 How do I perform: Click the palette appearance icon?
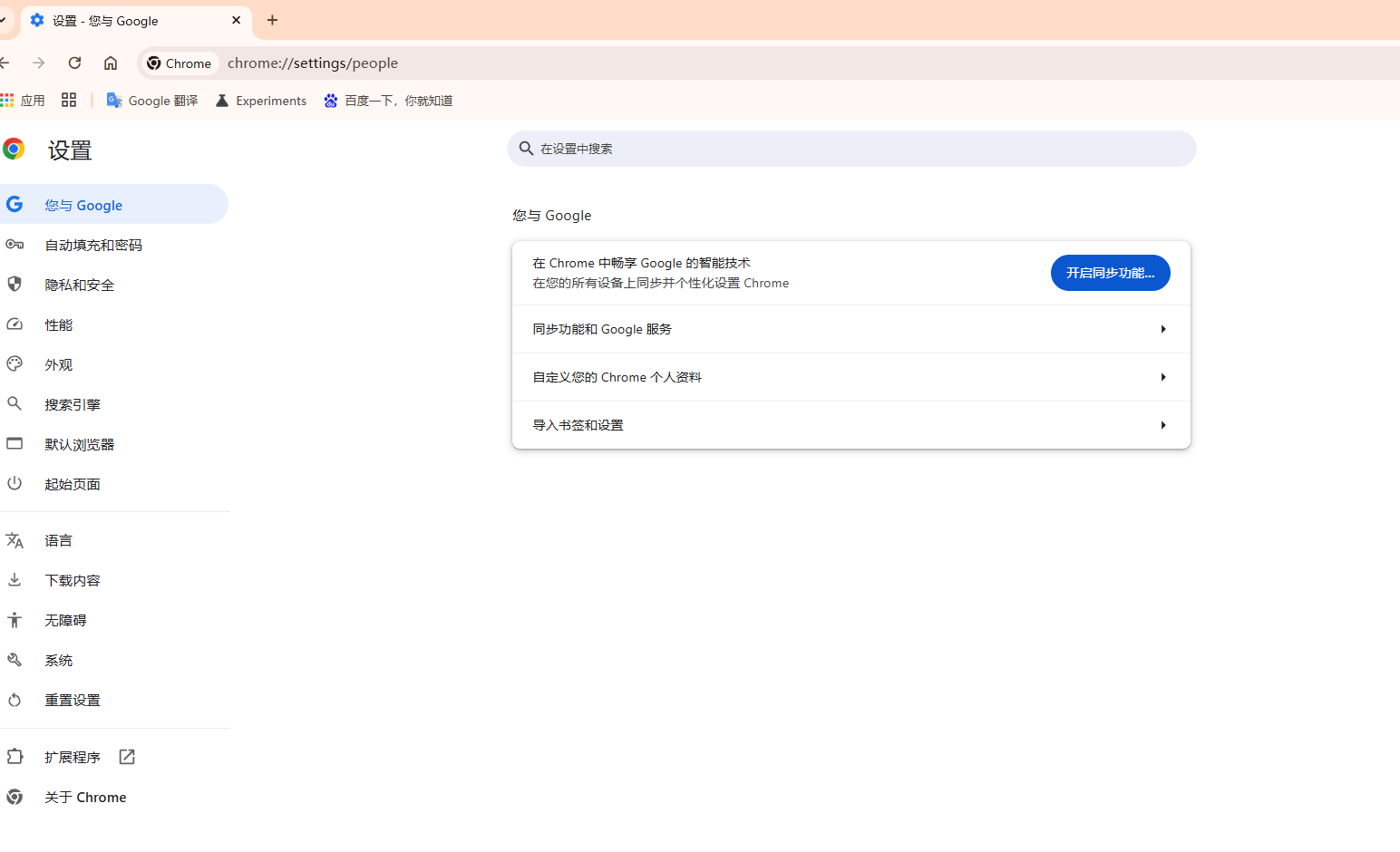(x=15, y=363)
